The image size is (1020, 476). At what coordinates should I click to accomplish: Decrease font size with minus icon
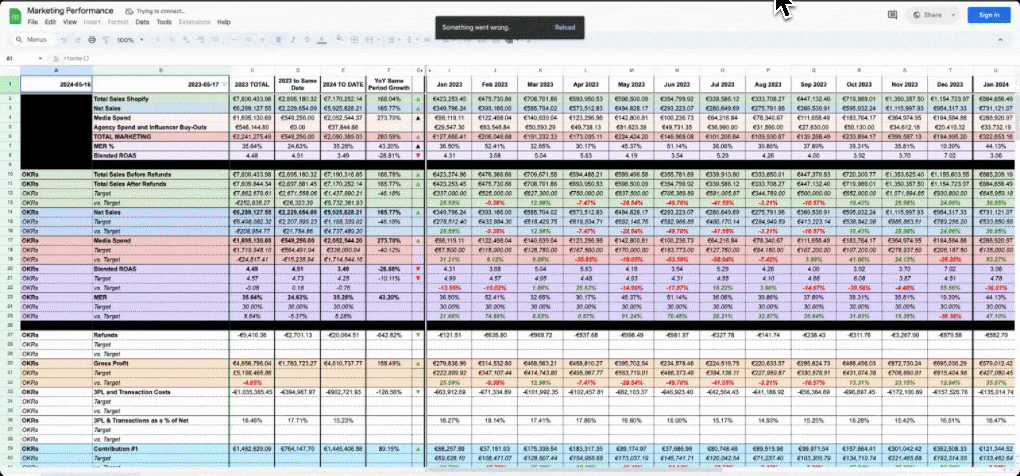point(234,40)
